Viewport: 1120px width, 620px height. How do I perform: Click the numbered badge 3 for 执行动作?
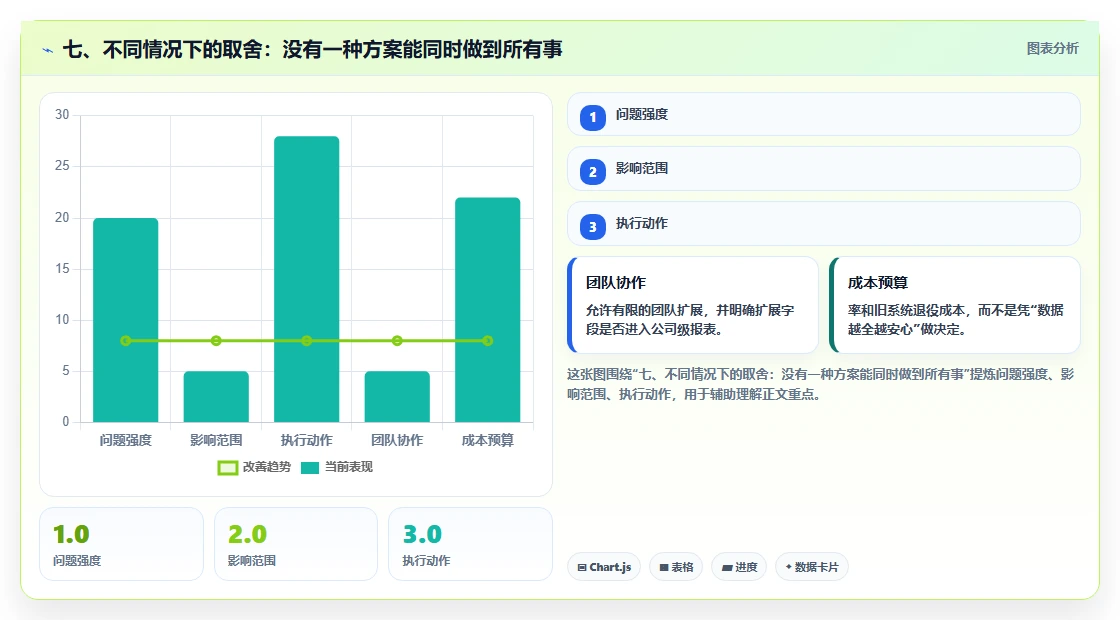[593, 226]
